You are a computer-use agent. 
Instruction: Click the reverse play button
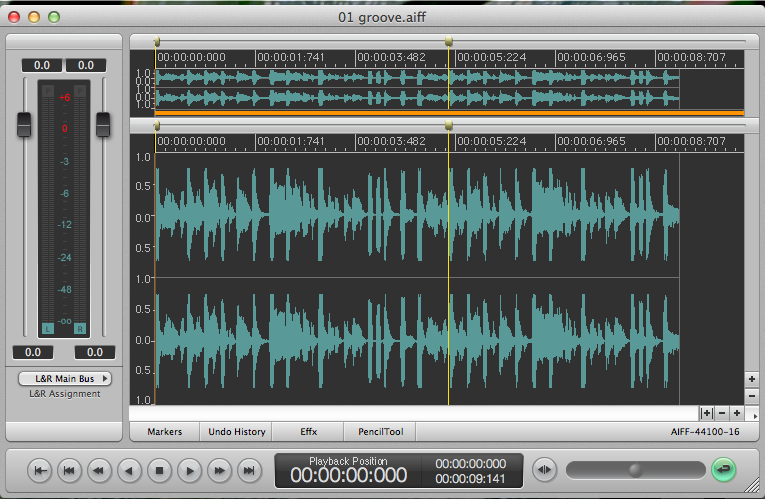coord(129,469)
